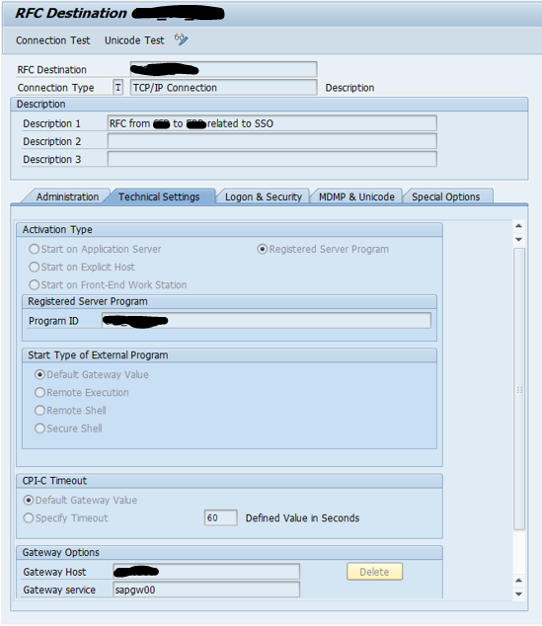The width and height of the screenshot is (542, 626).
Task: Click the yellow Delete button
Action: coord(374,572)
